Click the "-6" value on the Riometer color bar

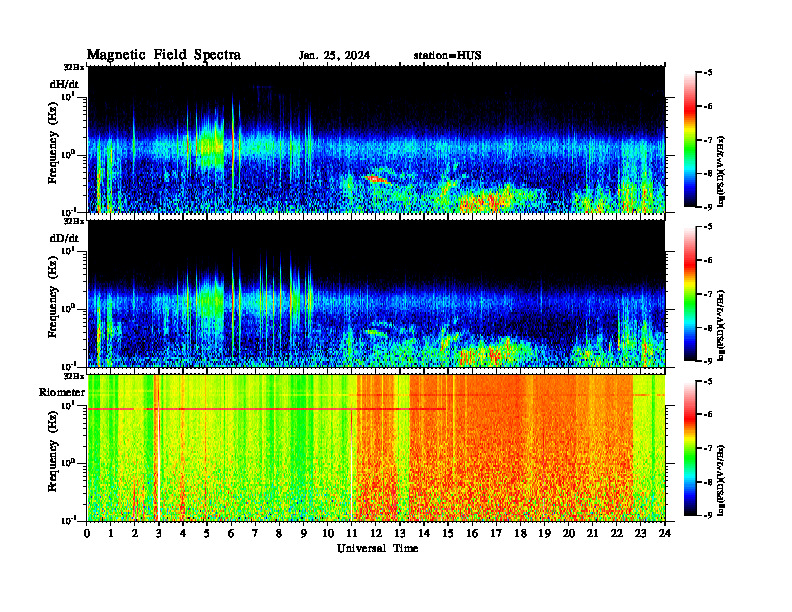pyautogui.click(x=708, y=414)
